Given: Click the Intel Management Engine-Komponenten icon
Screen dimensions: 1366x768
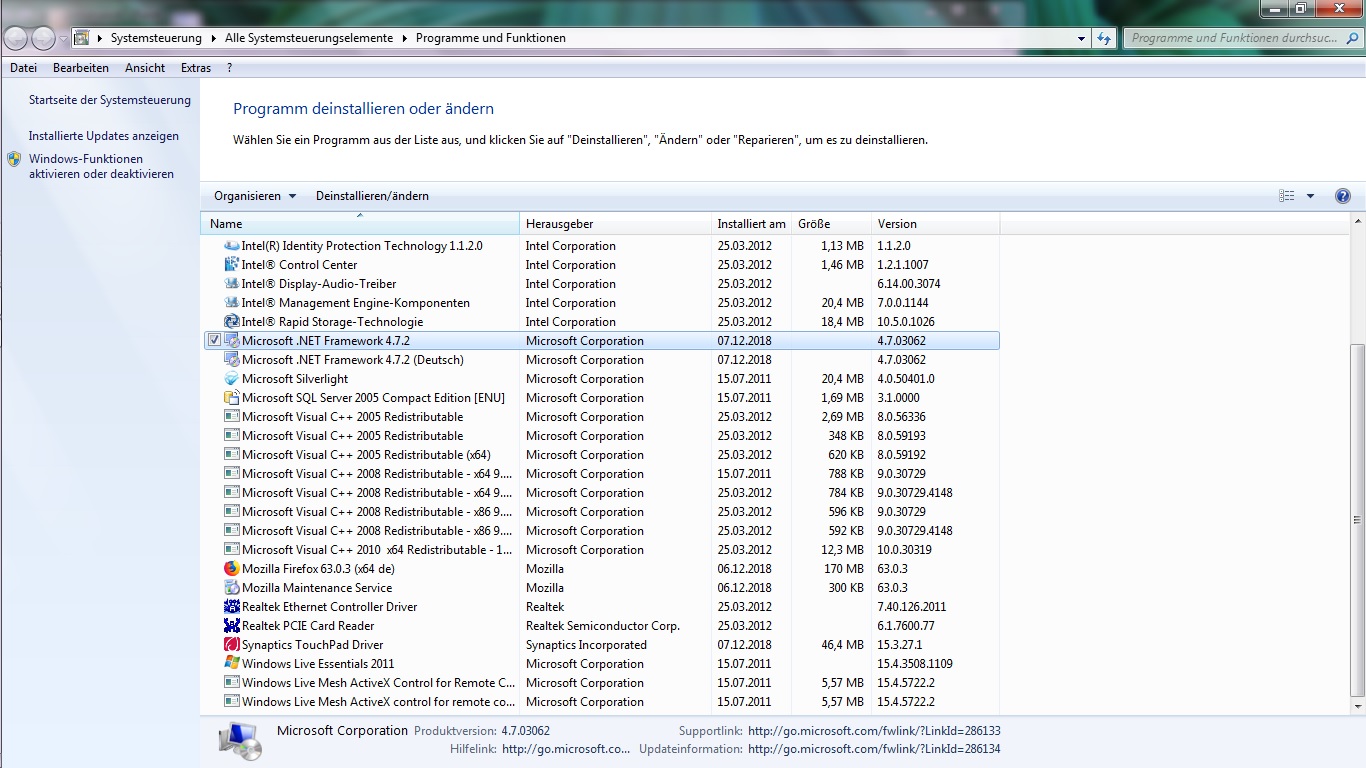Looking at the screenshot, I should (232, 303).
